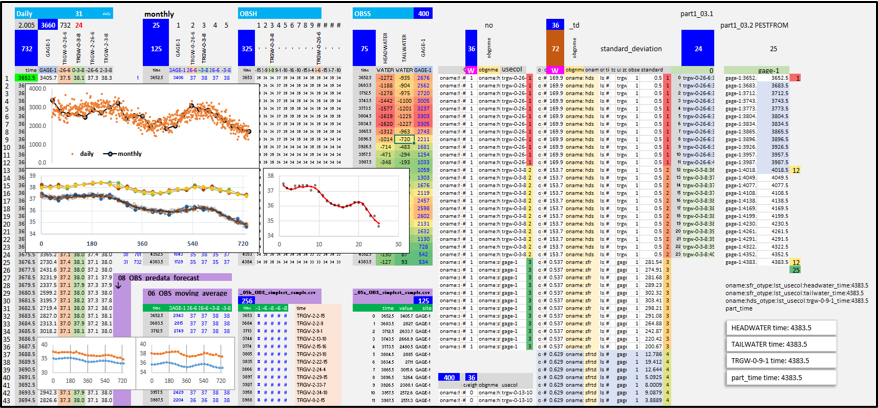Image resolution: width=878 pixels, height=408 pixels.
Task: Select the OBSH header cell
Action: (279, 14)
